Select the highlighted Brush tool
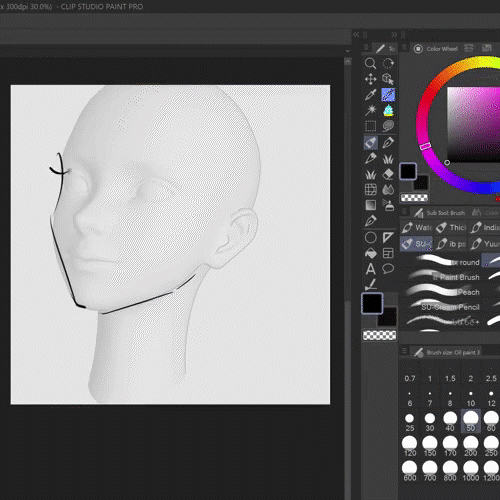Image resolution: width=500 pixels, height=500 pixels. point(370,143)
